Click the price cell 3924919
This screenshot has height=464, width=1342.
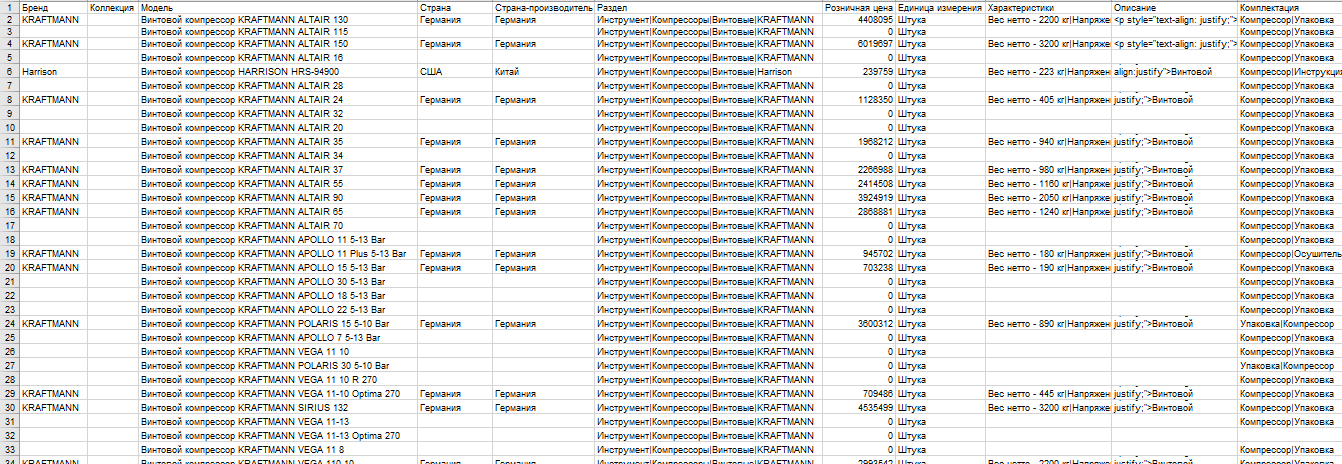click(859, 198)
